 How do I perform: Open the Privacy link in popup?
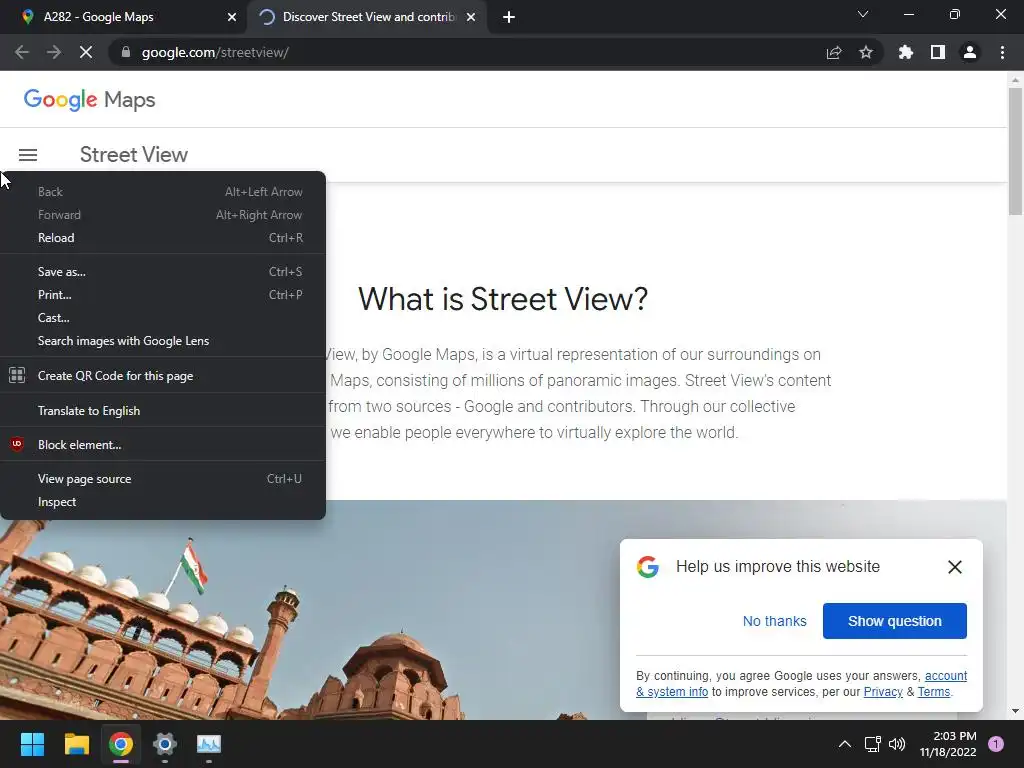point(883,692)
